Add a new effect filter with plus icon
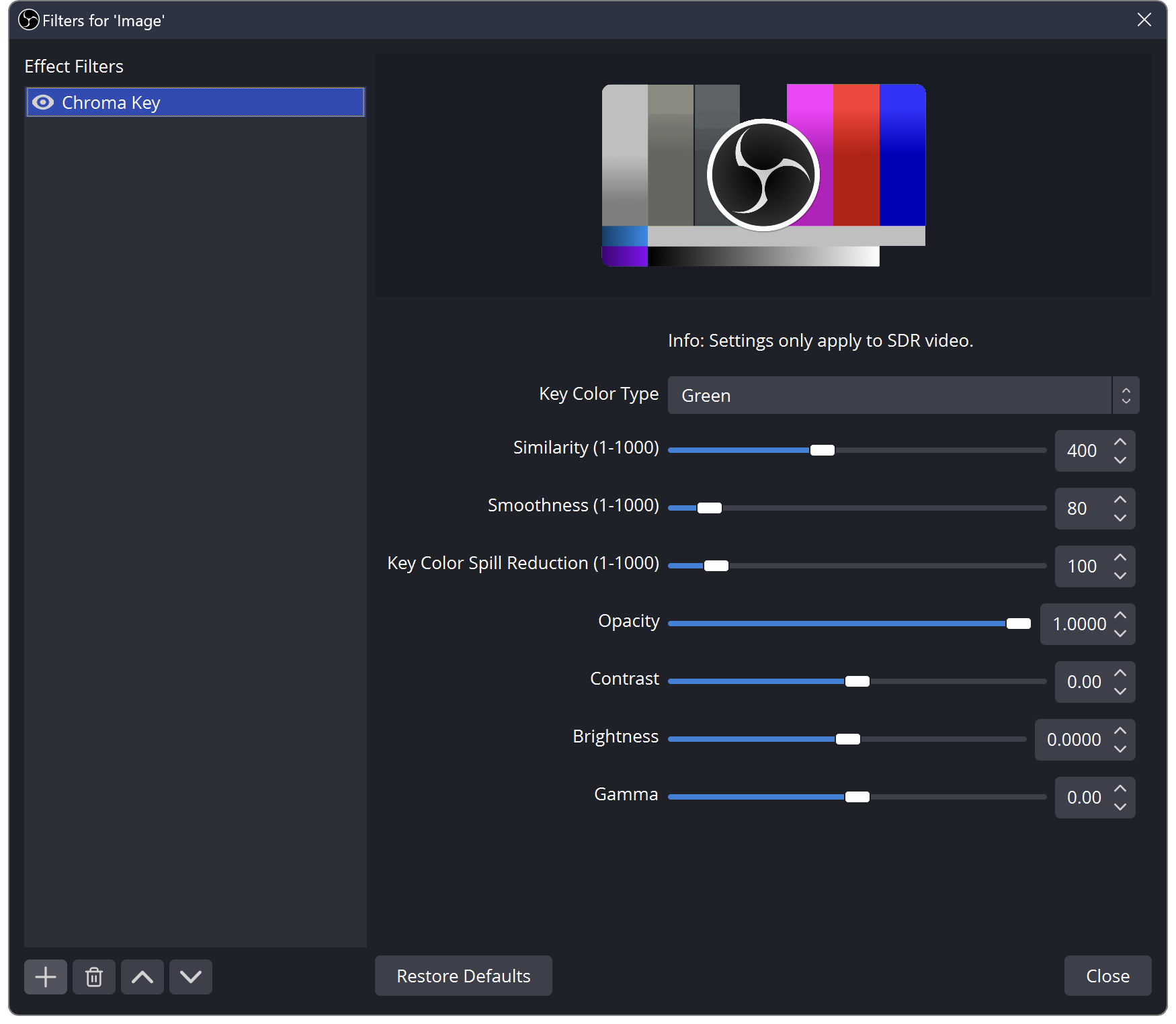Screen dimensions: 1176x1024 [46, 976]
